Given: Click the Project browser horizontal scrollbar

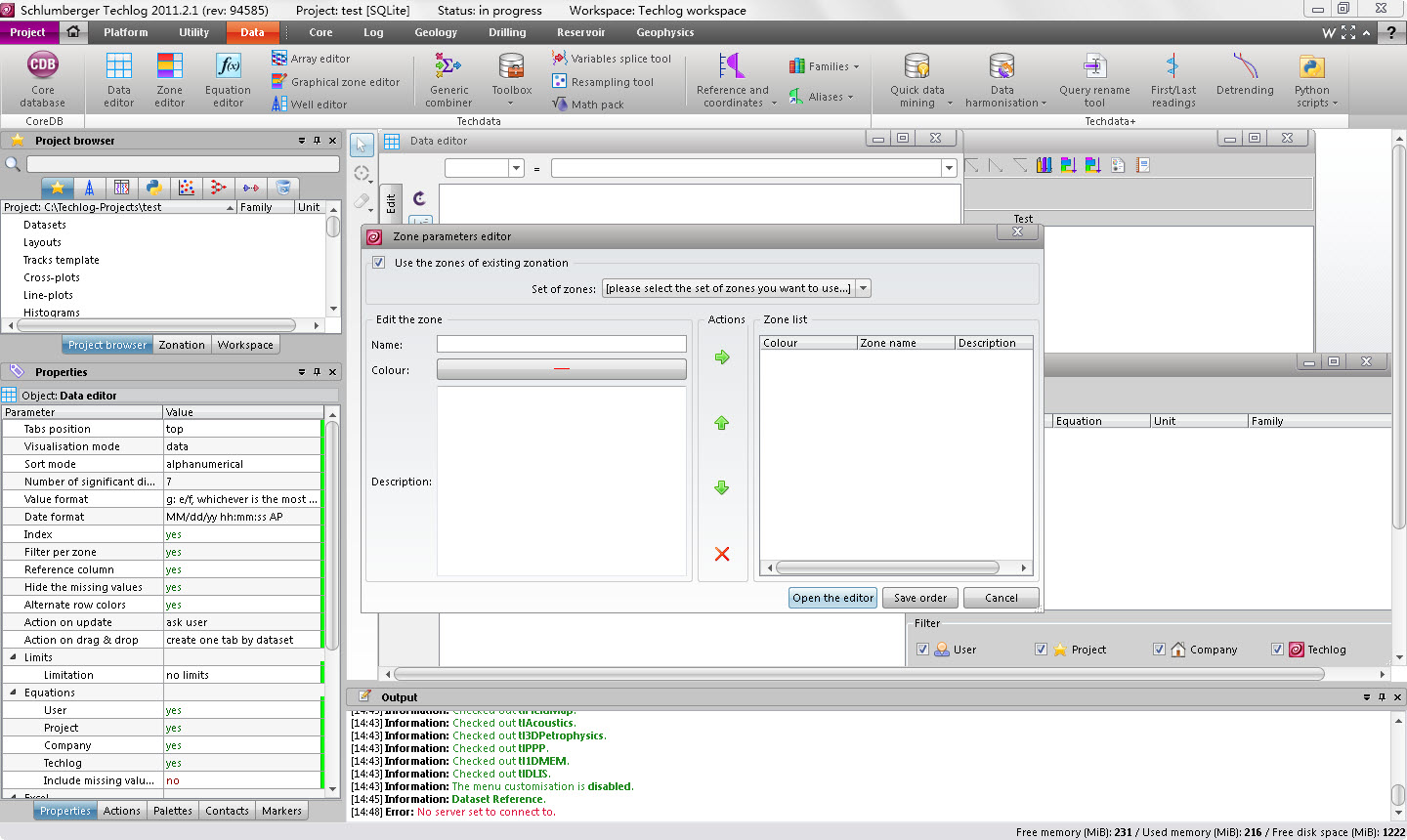Looking at the screenshot, I should (156, 325).
